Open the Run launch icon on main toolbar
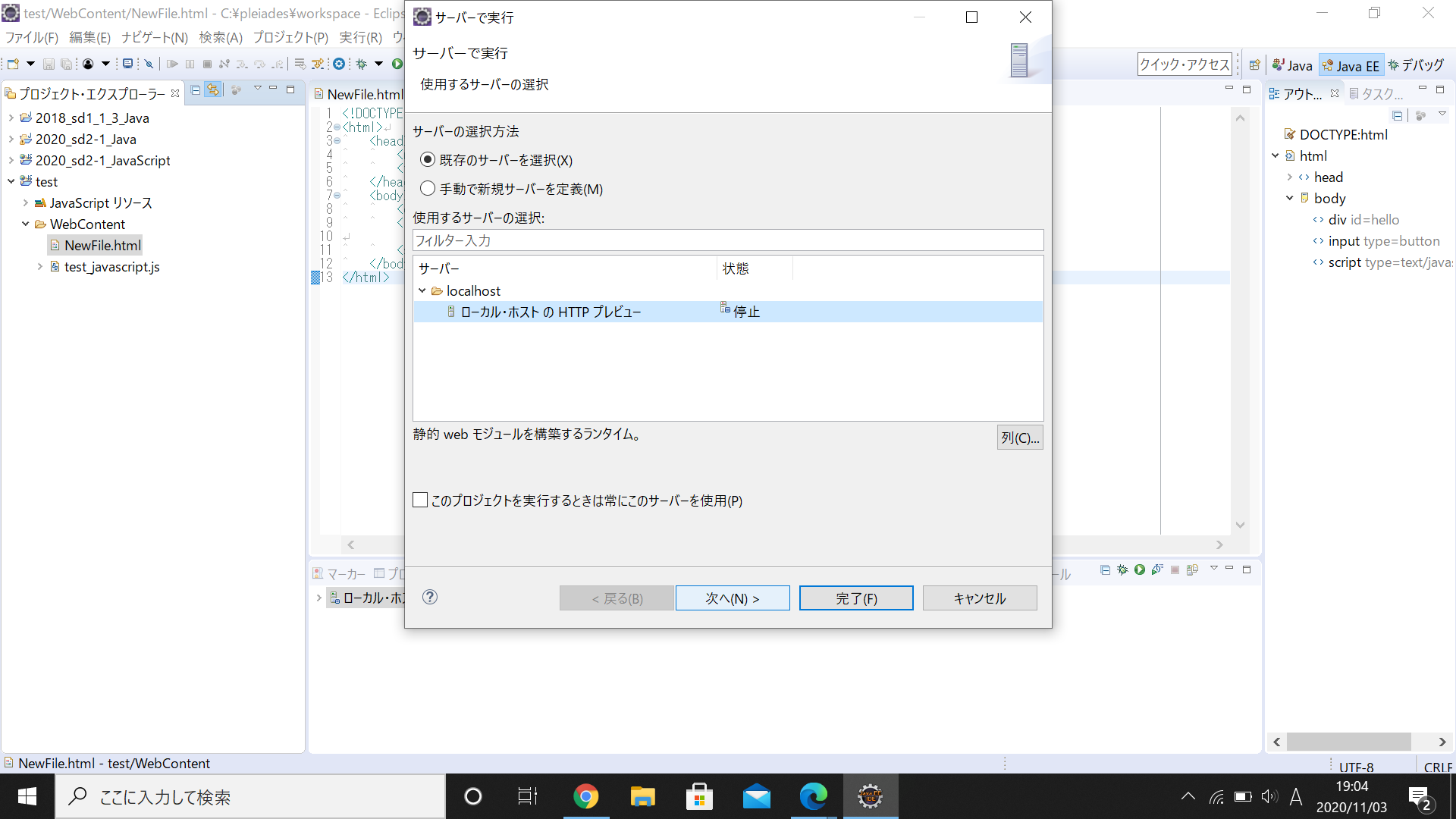Viewport: 1456px width, 819px height. point(397,64)
